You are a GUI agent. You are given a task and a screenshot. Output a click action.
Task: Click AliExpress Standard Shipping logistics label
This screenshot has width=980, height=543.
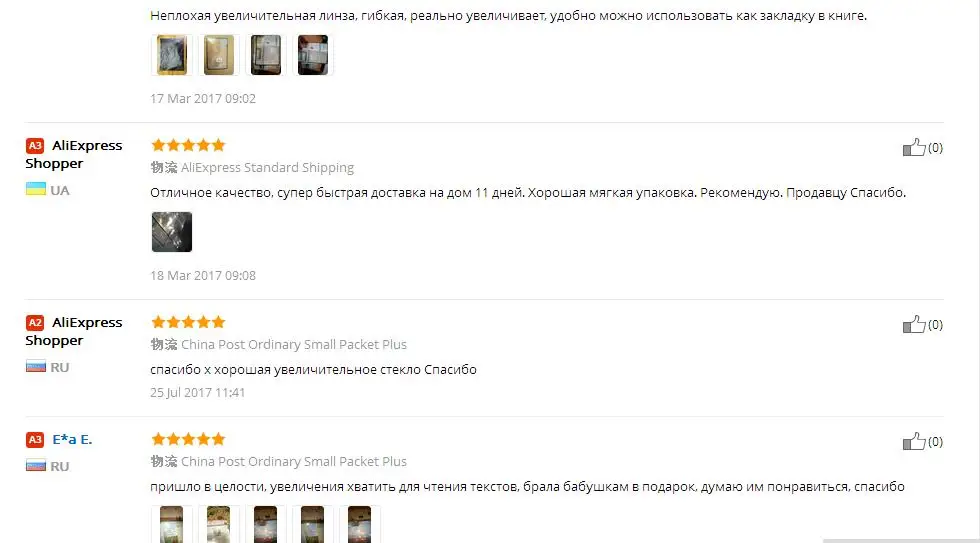pos(267,167)
